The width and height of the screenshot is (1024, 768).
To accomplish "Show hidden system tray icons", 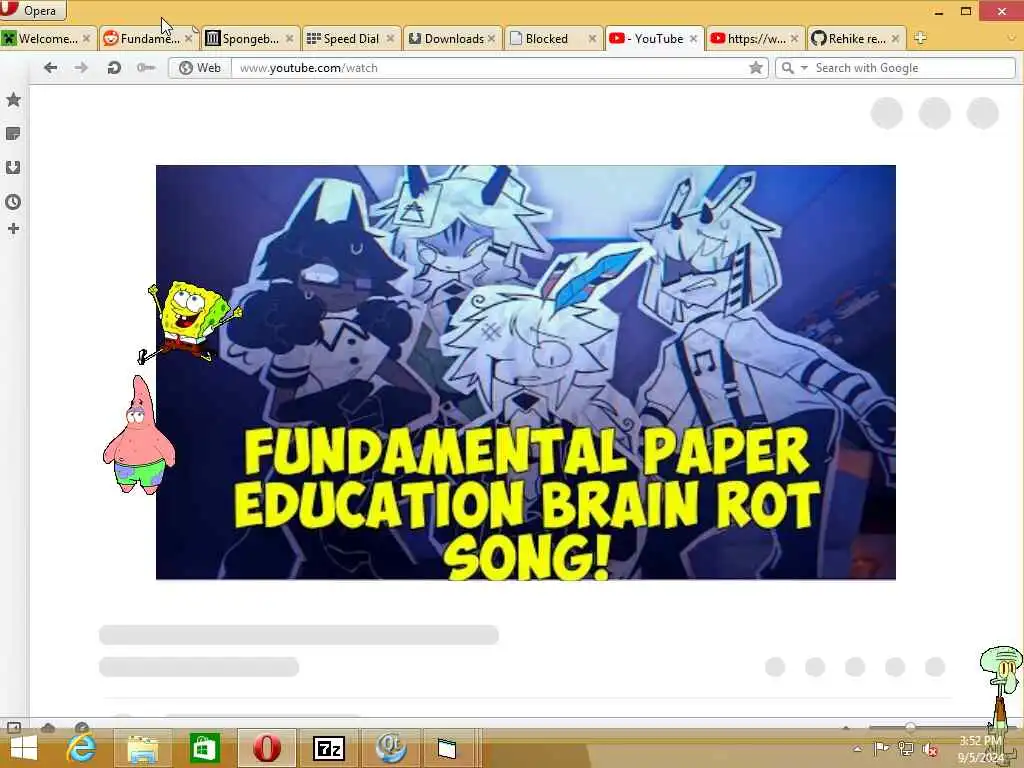I will [857, 749].
